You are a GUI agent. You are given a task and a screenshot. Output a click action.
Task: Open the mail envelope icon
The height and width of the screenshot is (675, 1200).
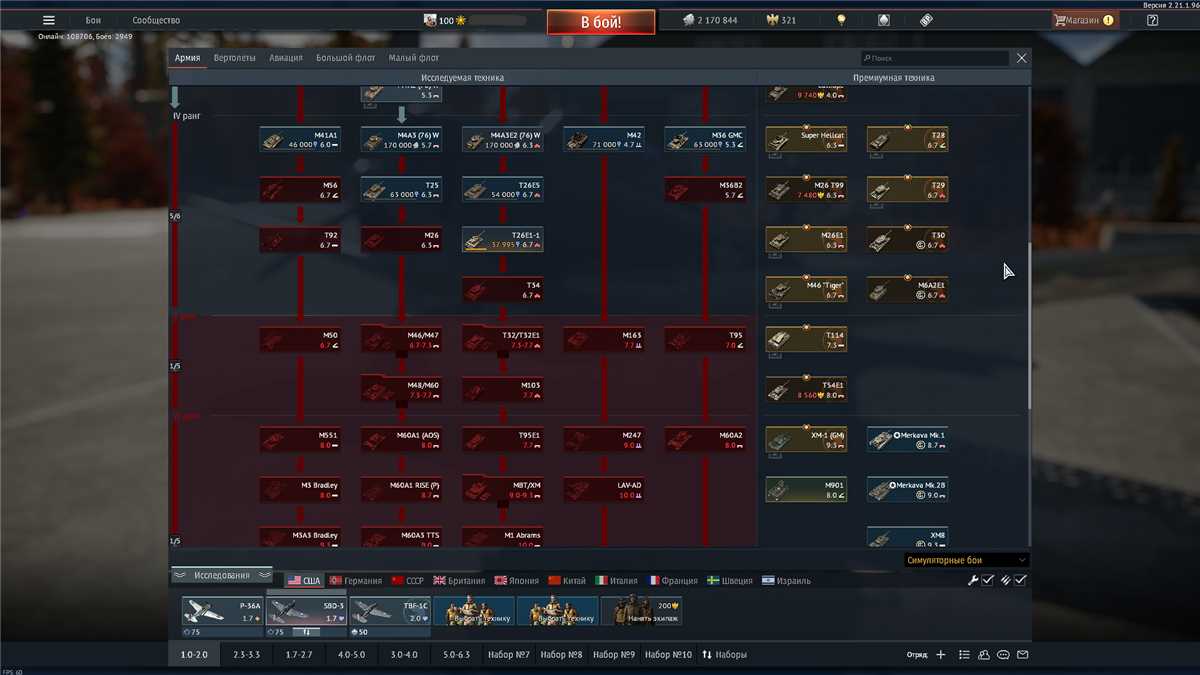1023,655
